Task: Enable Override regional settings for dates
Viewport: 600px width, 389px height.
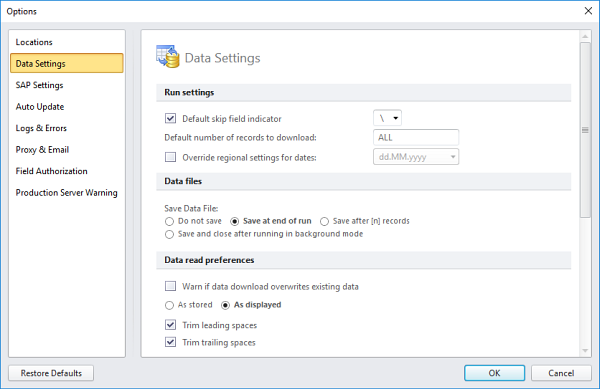Action: pyautogui.click(x=170, y=157)
